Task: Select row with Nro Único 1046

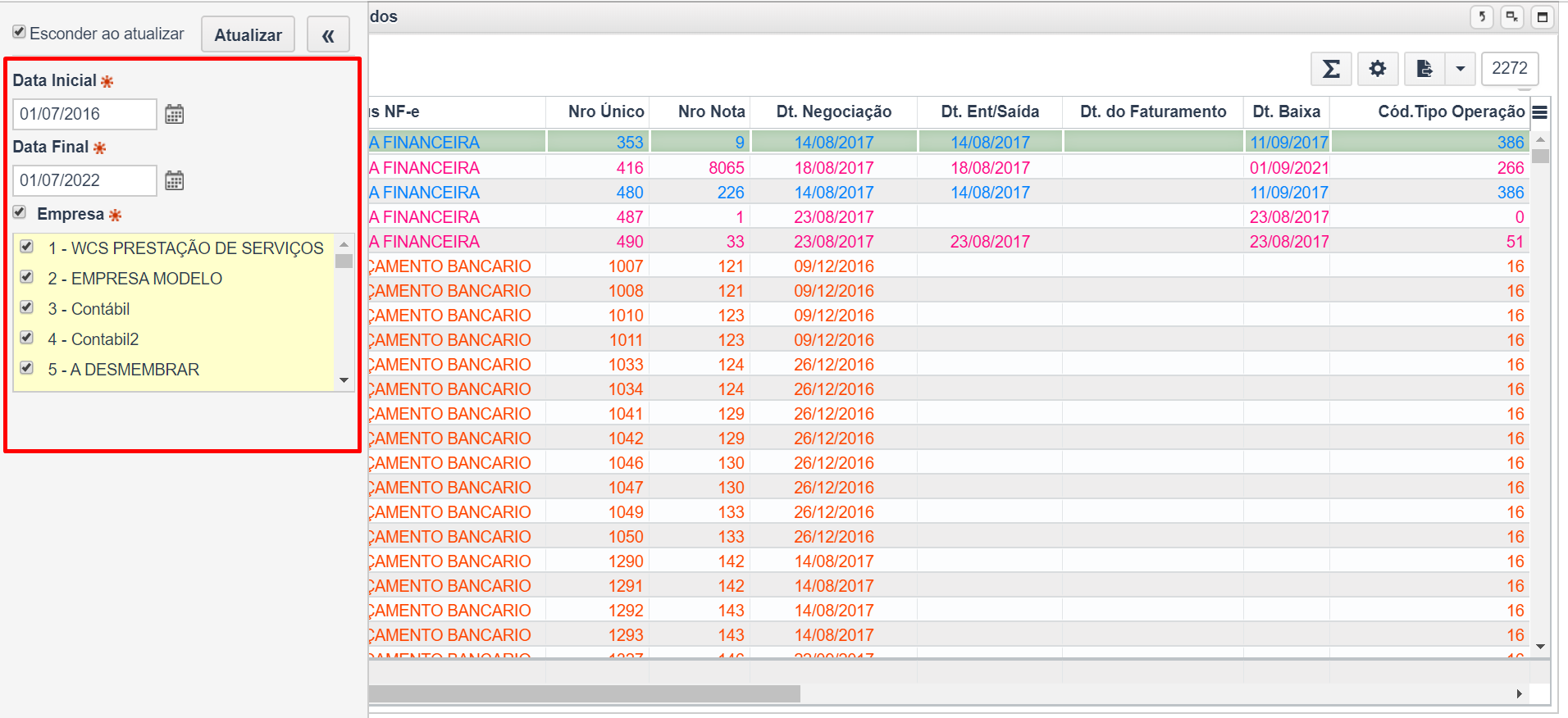Action: (x=949, y=463)
